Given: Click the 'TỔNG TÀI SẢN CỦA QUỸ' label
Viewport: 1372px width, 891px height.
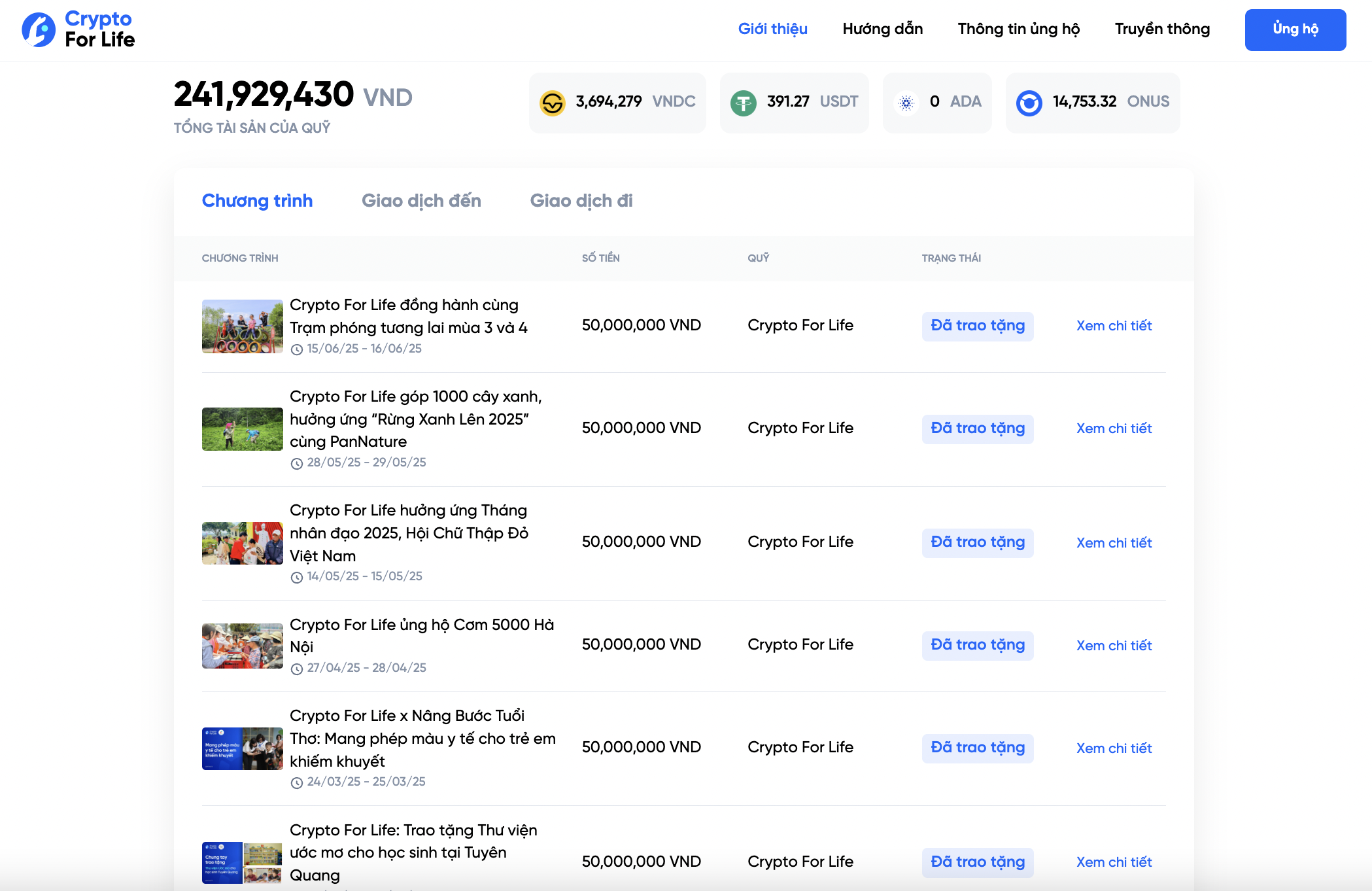Looking at the screenshot, I should [x=252, y=128].
